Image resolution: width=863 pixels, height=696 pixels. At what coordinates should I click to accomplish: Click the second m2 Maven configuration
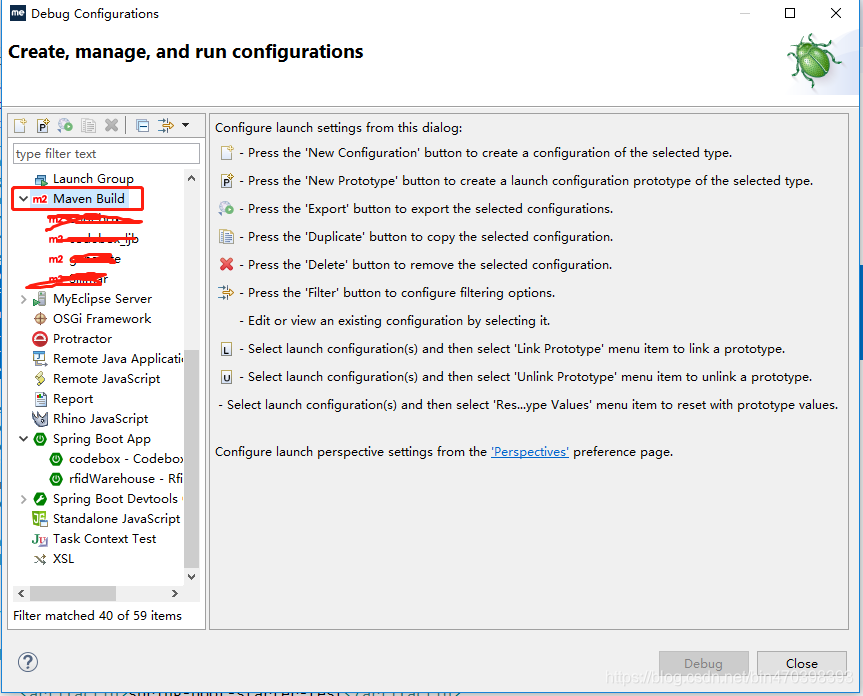click(x=94, y=239)
